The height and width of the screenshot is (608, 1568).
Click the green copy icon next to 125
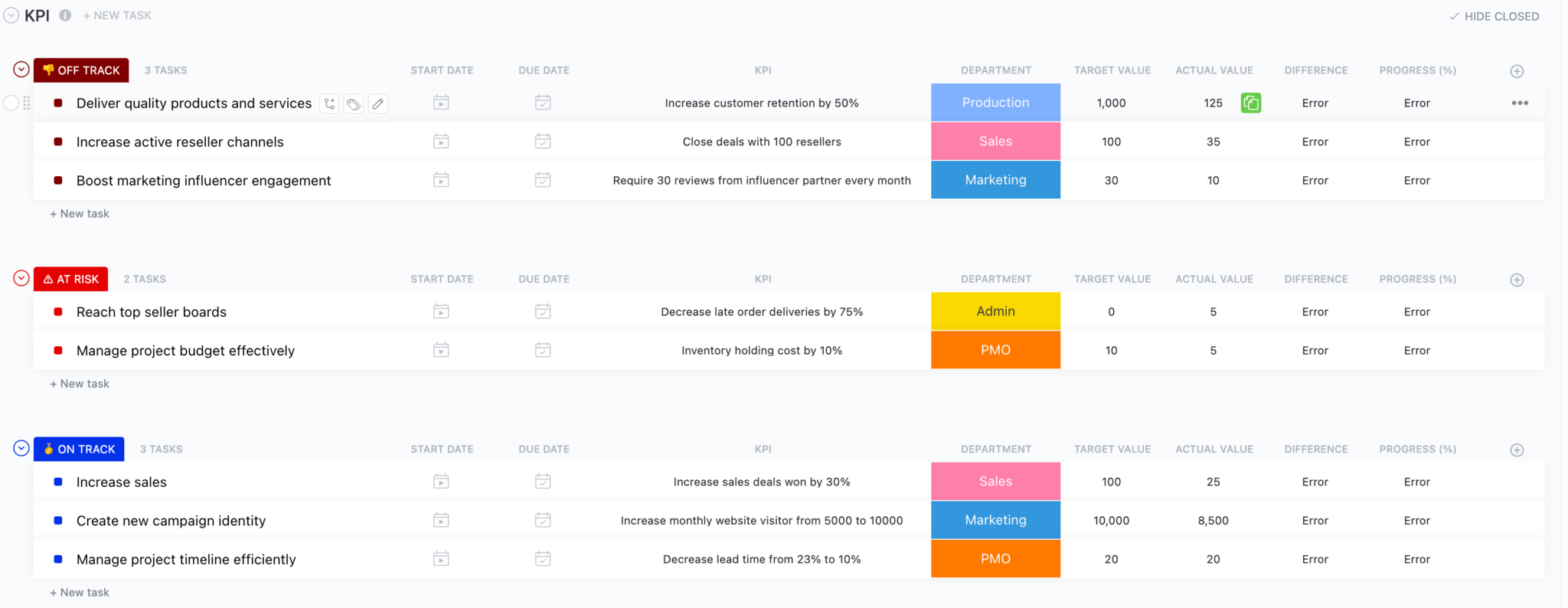tap(1250, 103)
